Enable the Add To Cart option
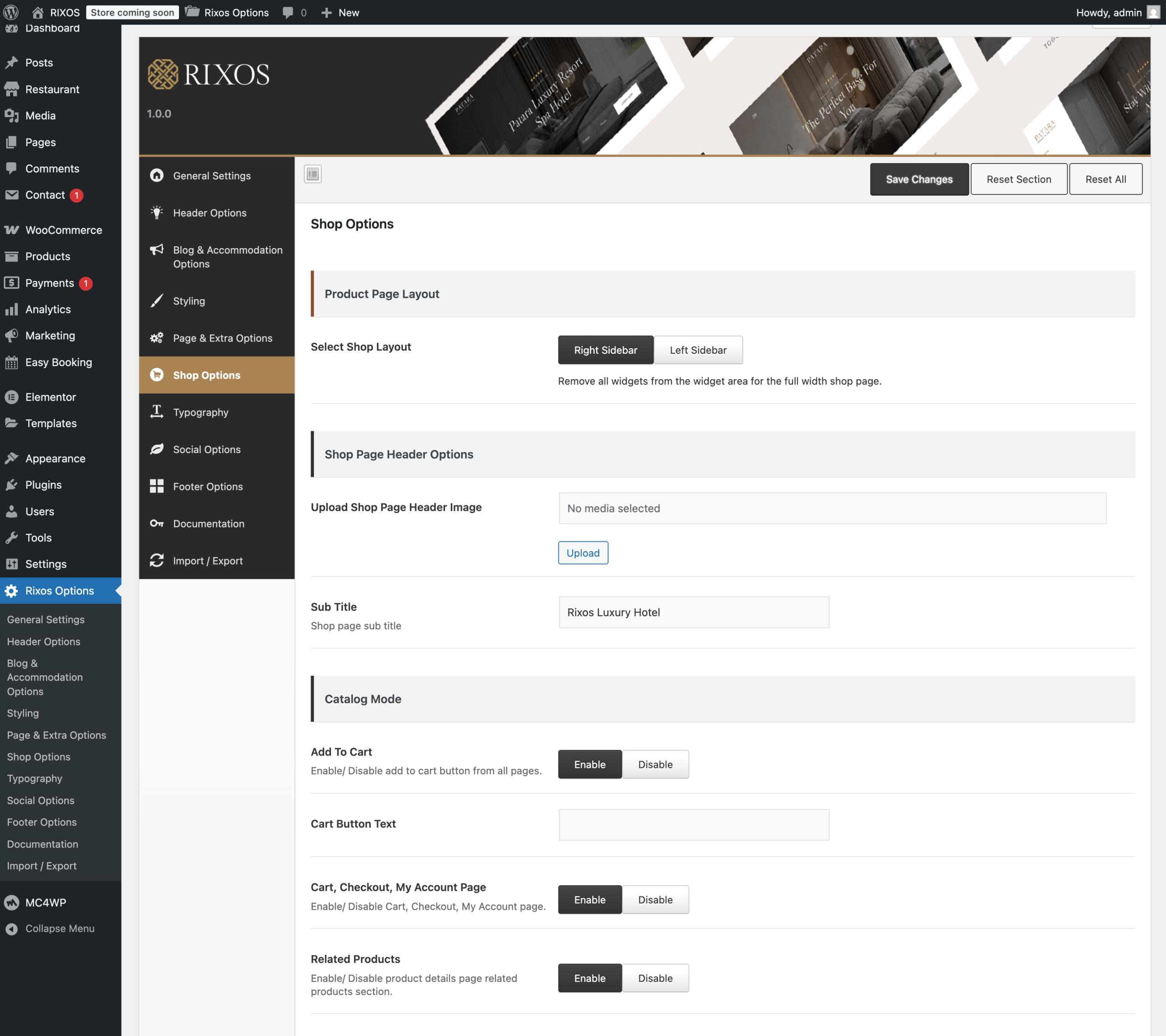The width and height of the screenshot is (1166, 1036). click(589, 765)
